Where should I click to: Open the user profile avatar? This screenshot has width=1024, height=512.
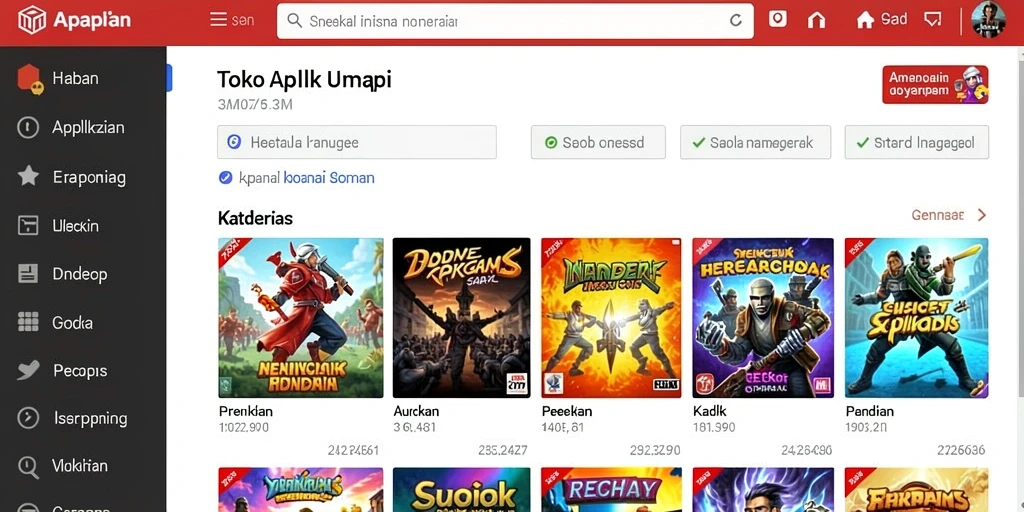[988, 20]
